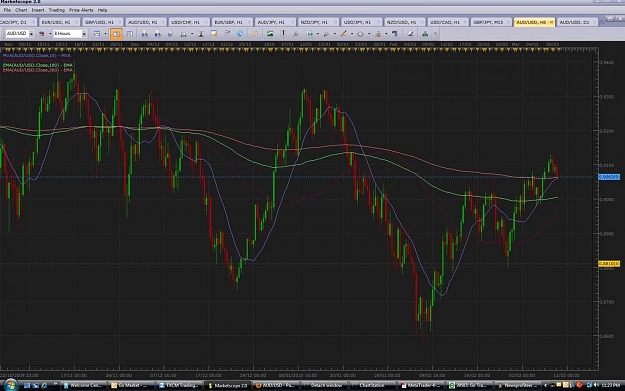Click the dark blue paint icon

395,34
